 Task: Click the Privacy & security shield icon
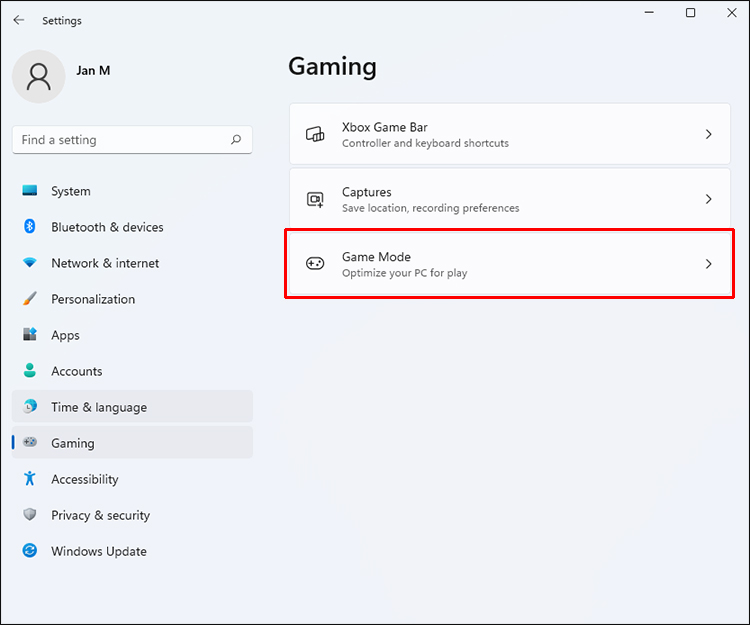click(x=30, y=515)
